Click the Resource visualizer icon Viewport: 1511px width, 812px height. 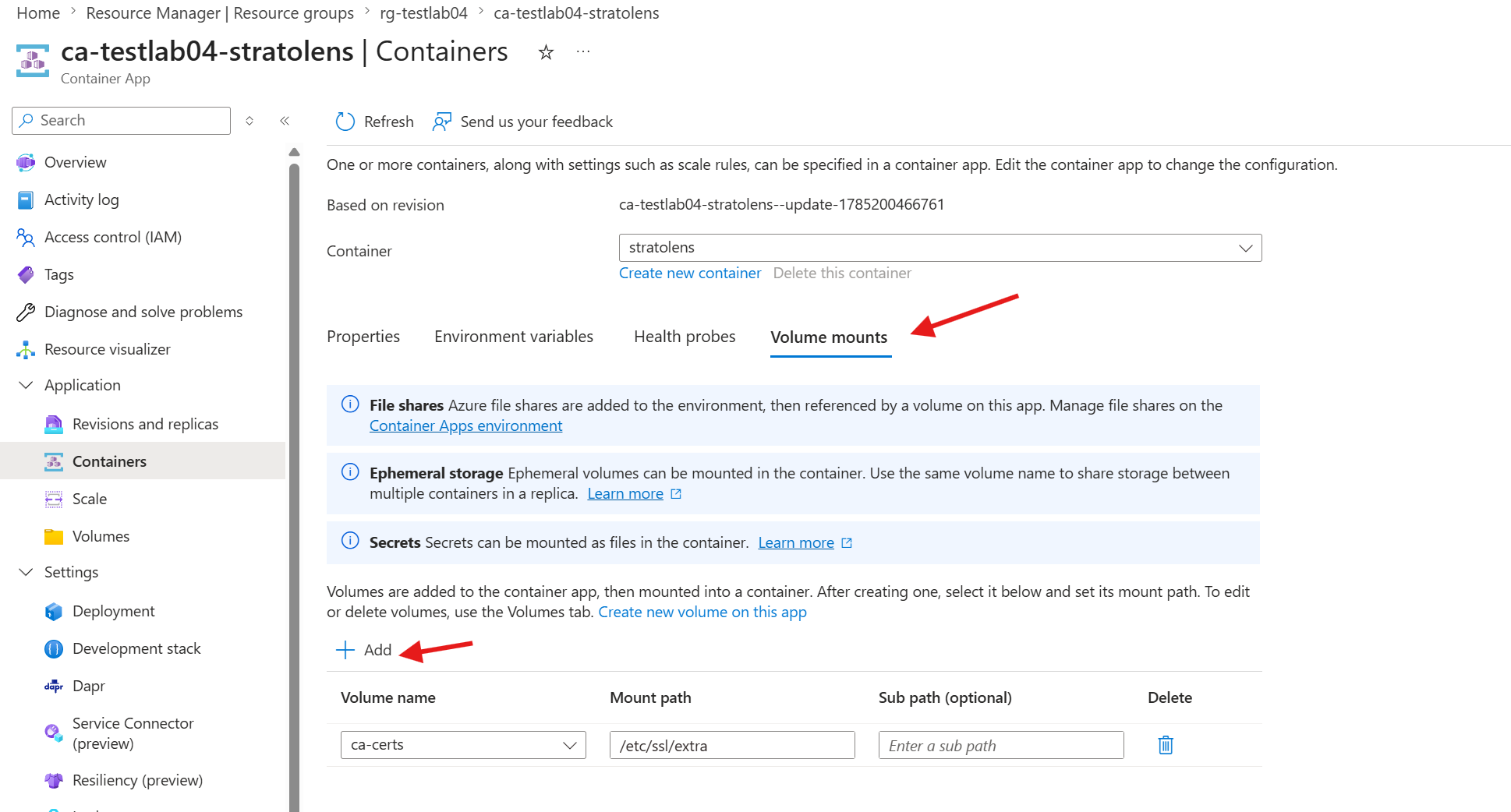click(x=26, y=350)
